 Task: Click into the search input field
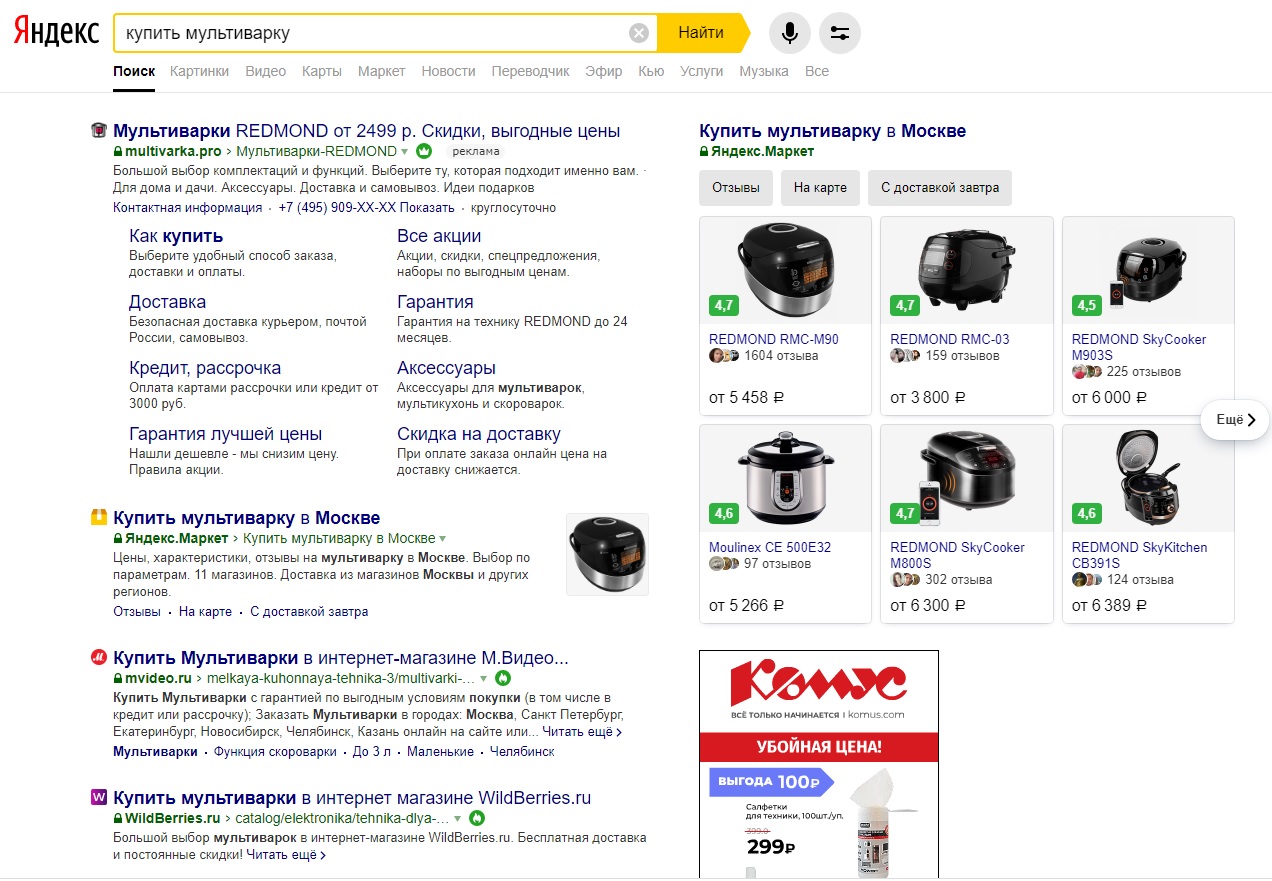pyautogui.click(x=370, y=33)
